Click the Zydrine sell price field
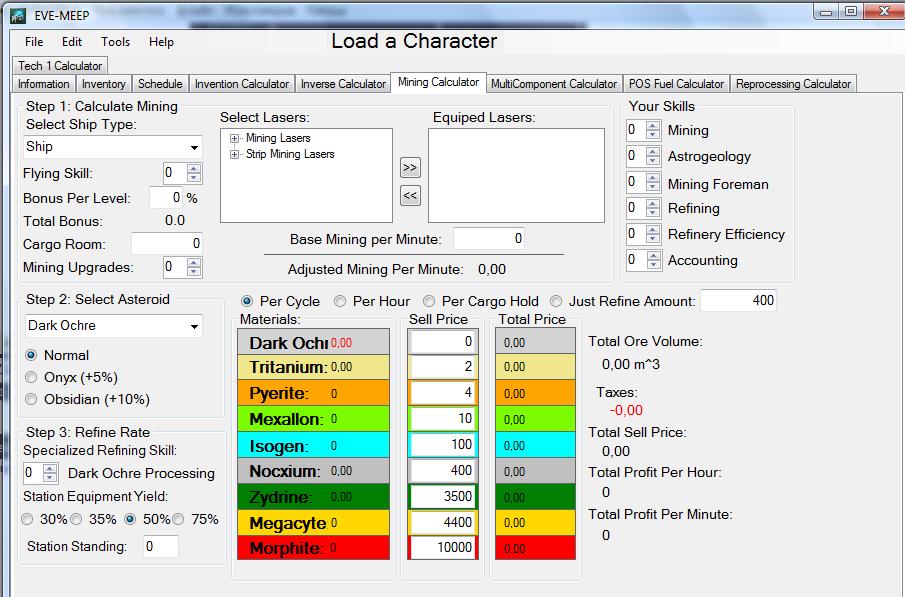This screenshot has width=905, height=597. (x=443, y=497)
